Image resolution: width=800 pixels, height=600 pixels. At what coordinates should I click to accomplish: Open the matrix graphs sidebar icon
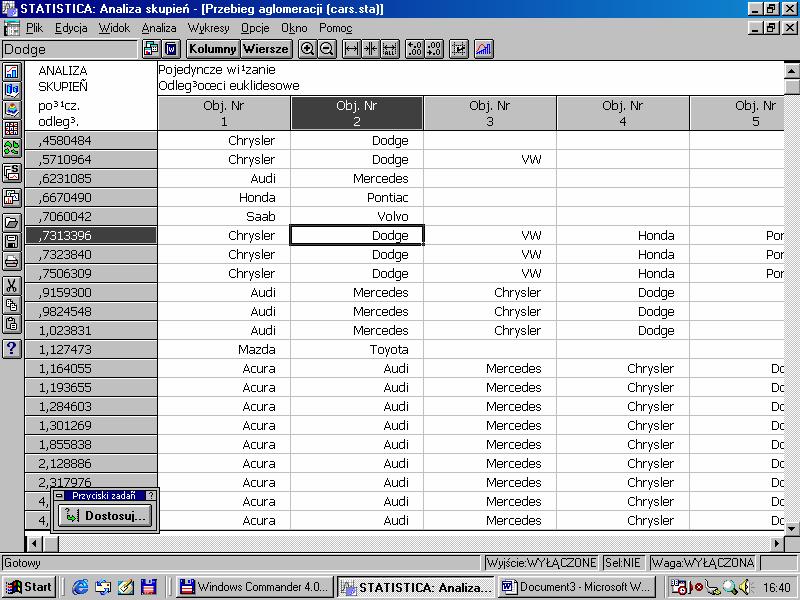(11, 128)
